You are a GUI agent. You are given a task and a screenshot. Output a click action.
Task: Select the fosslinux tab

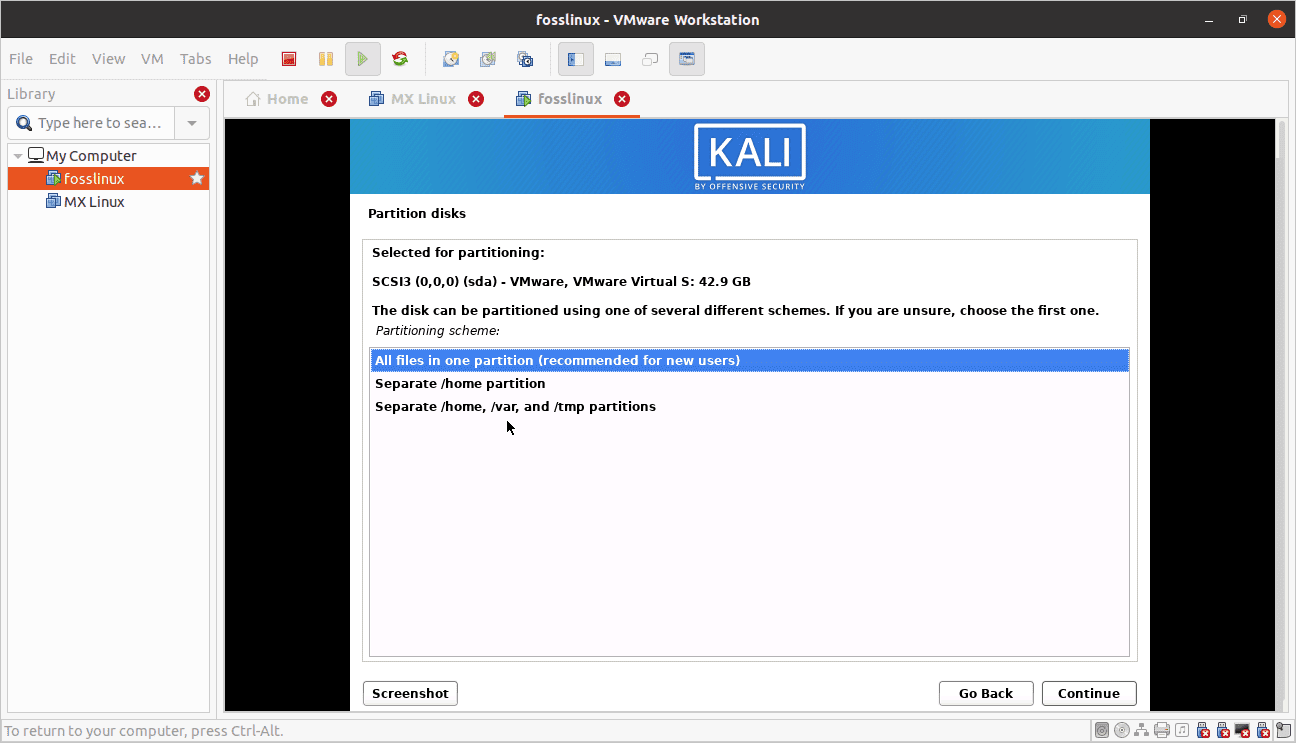[560, 99]
